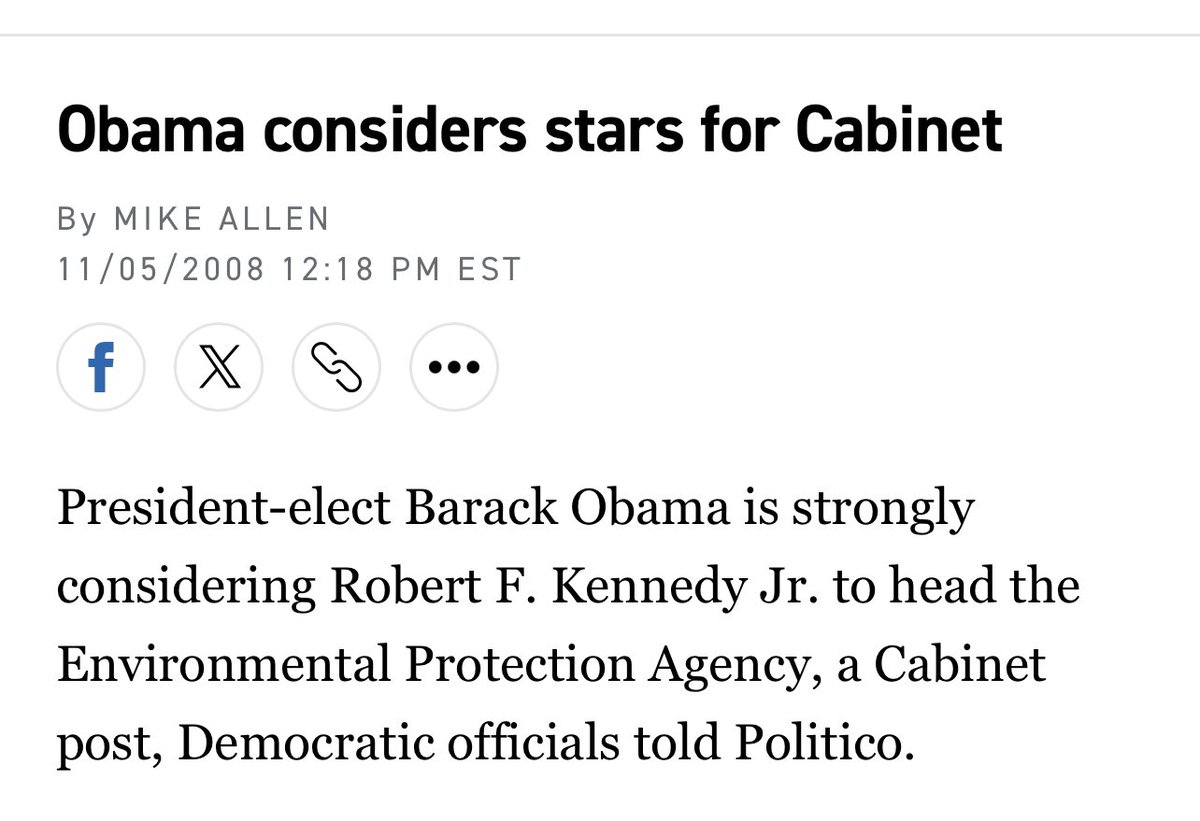Open author Mike Allen's byline

tap(222, 219)
